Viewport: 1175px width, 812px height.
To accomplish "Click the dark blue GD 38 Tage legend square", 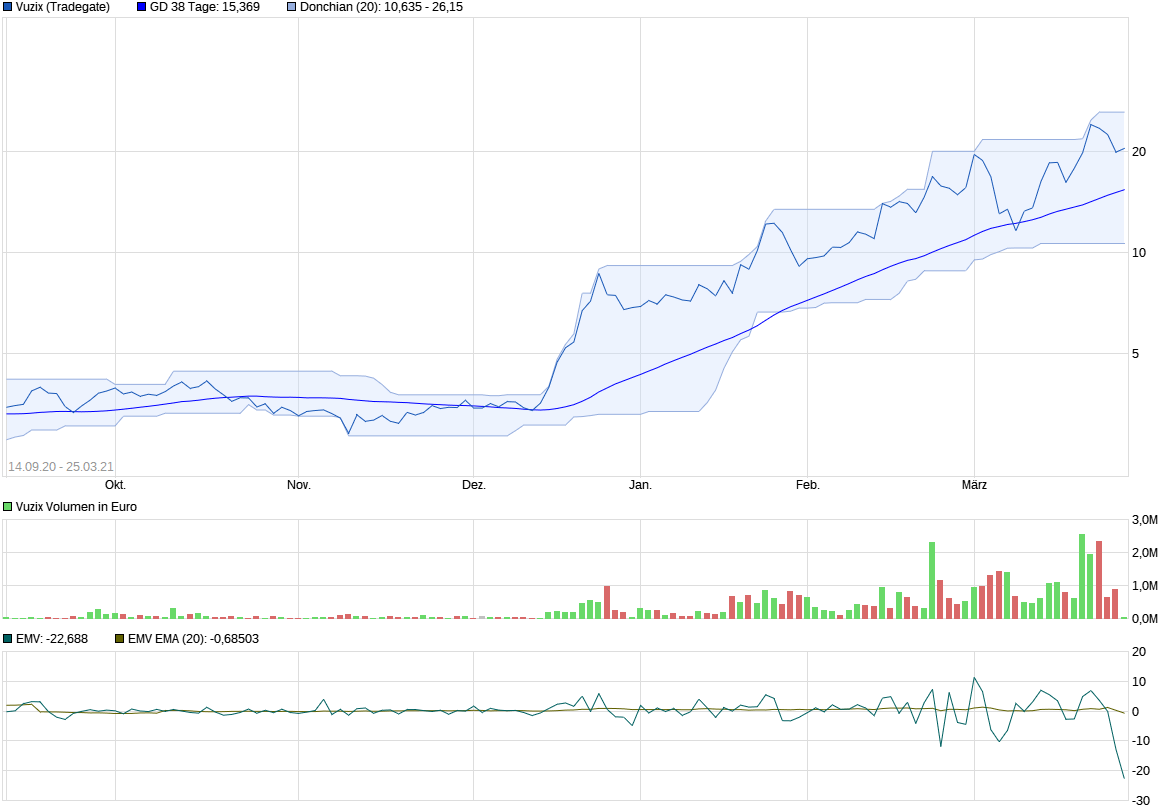I will tap(139, 7).
